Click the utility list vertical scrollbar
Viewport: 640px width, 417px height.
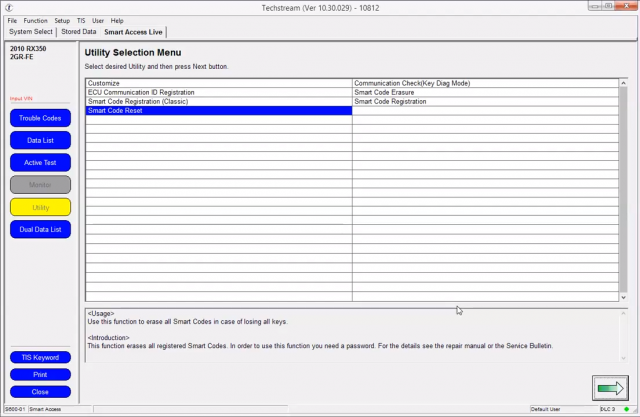coord(623,188)
